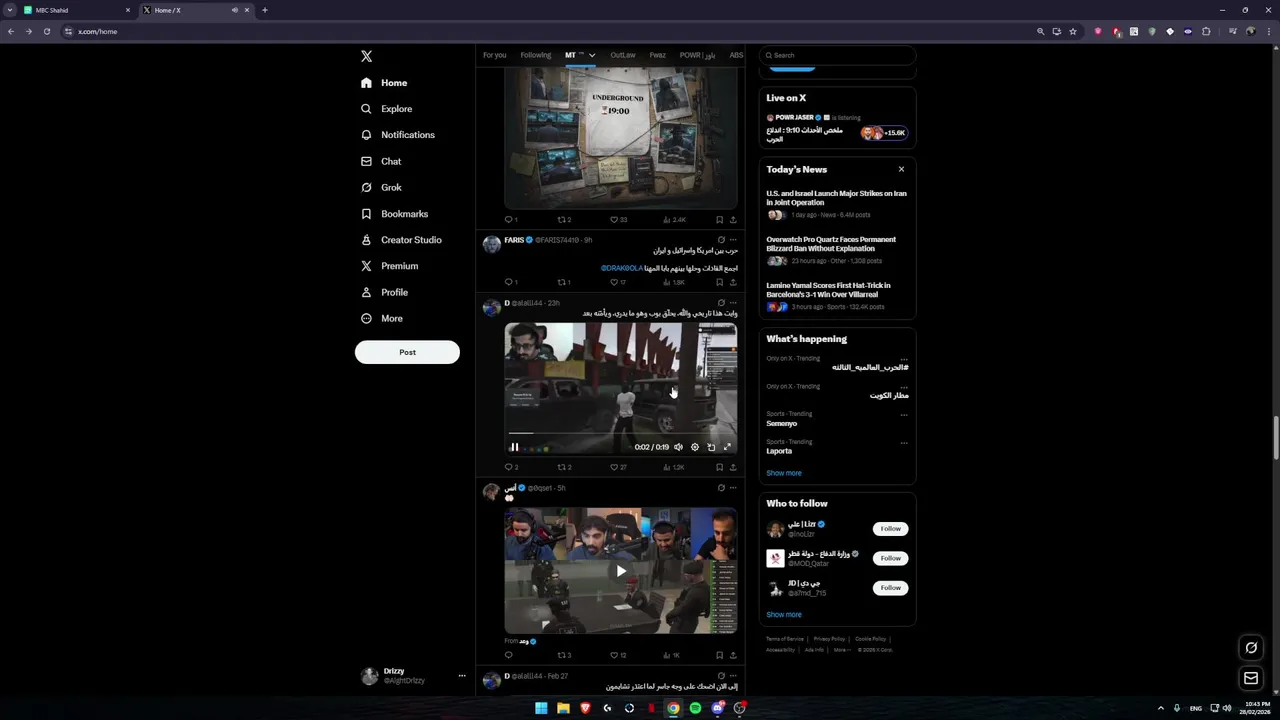
Task: Enter fullscreen on the playing video
Action: point(727,447)
